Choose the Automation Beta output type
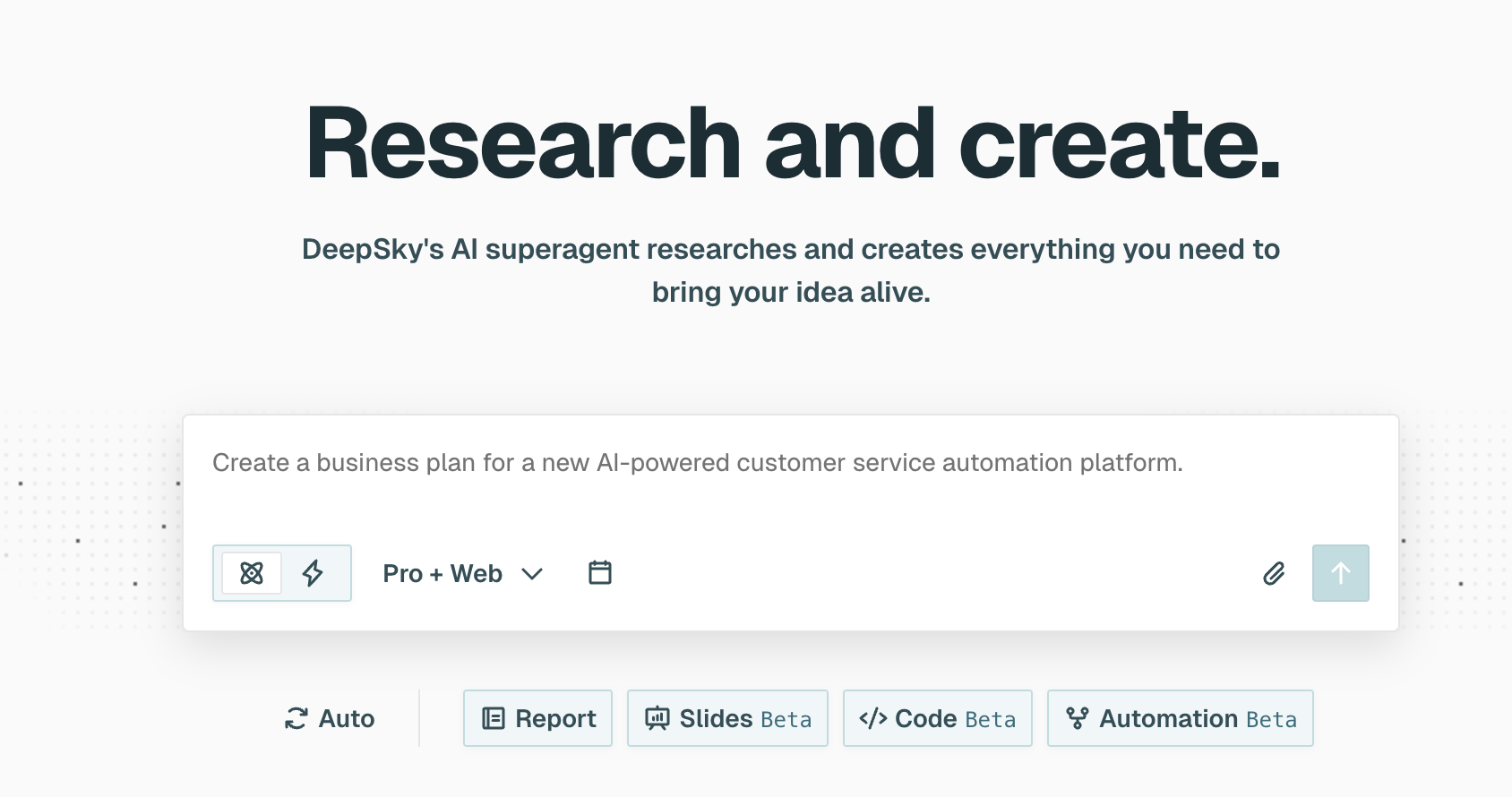The image size is (1512, 797). coord(1181,718)
